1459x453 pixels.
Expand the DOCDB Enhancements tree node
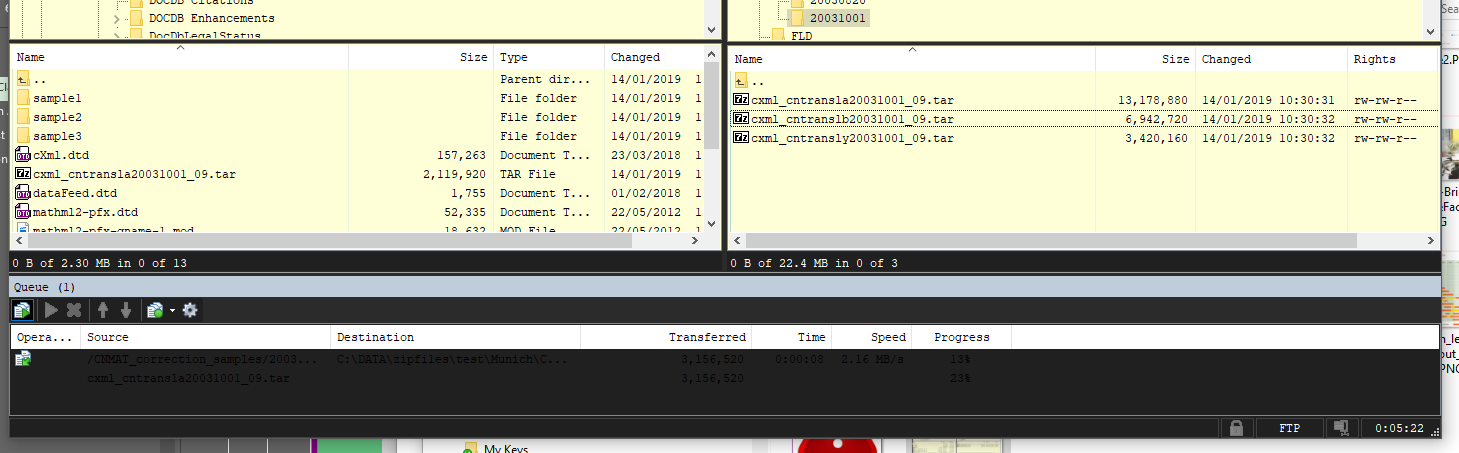(116, 18)
